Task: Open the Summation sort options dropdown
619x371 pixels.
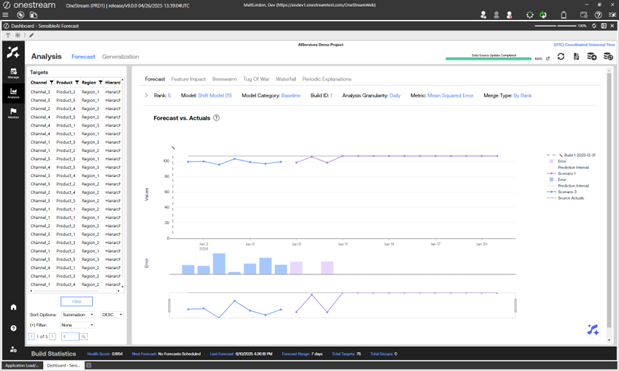Action: point(78,315)
